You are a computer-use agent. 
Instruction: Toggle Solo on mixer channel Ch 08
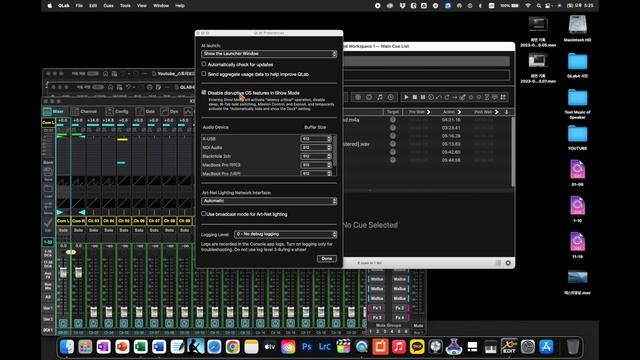tap(169, 230)
